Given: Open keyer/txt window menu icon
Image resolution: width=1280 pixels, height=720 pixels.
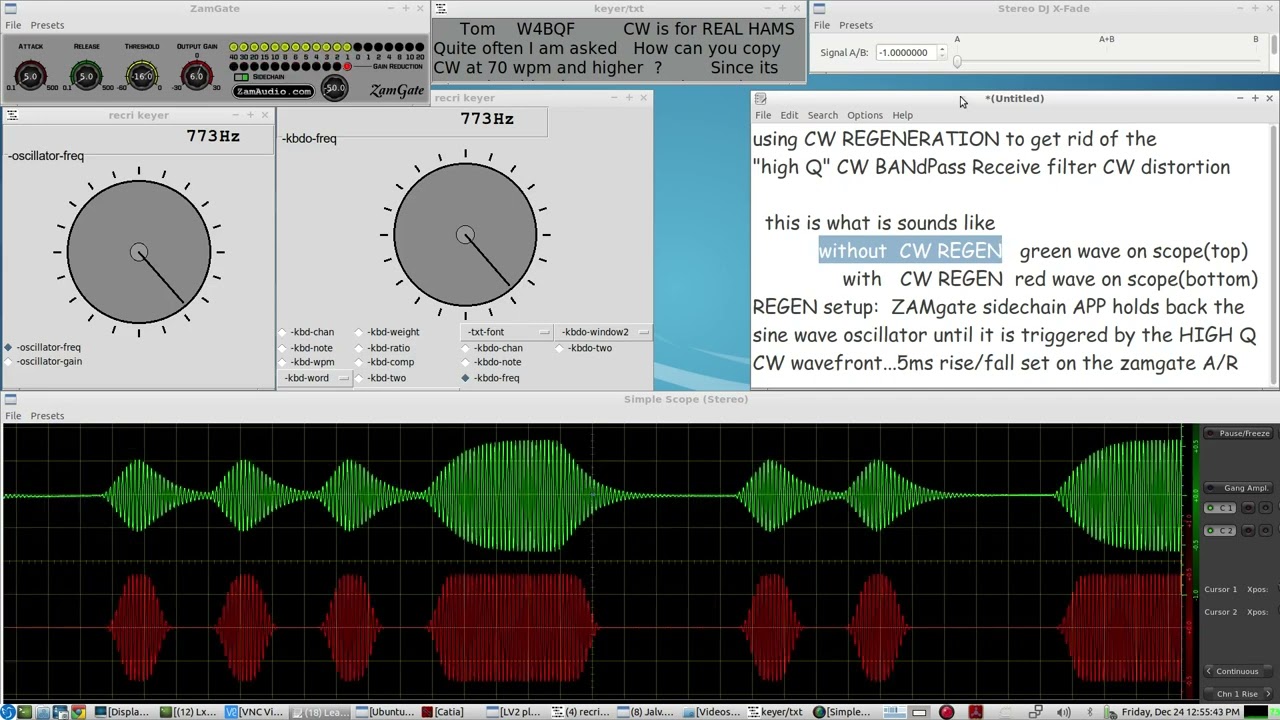Looking at the screenshot, I should [441, 8].
